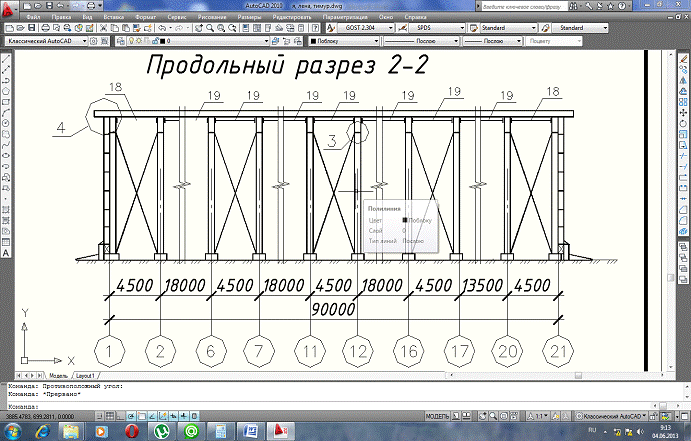Activate the Multiline Text tool

click(x=7, y=254)
